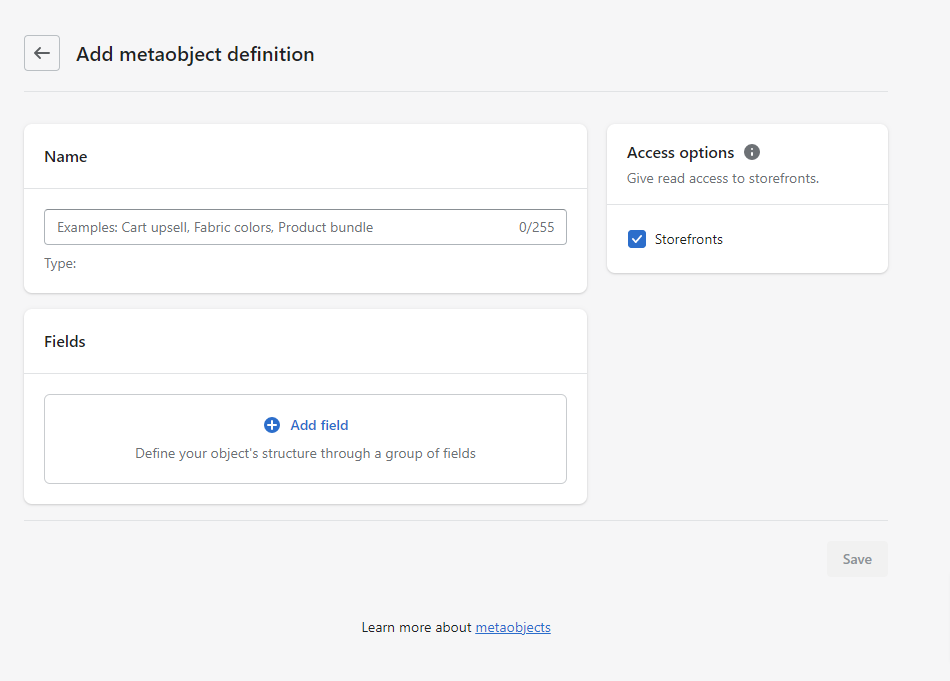950x681 pixels.
Task: Click the Save button
Action: [857, 559]
